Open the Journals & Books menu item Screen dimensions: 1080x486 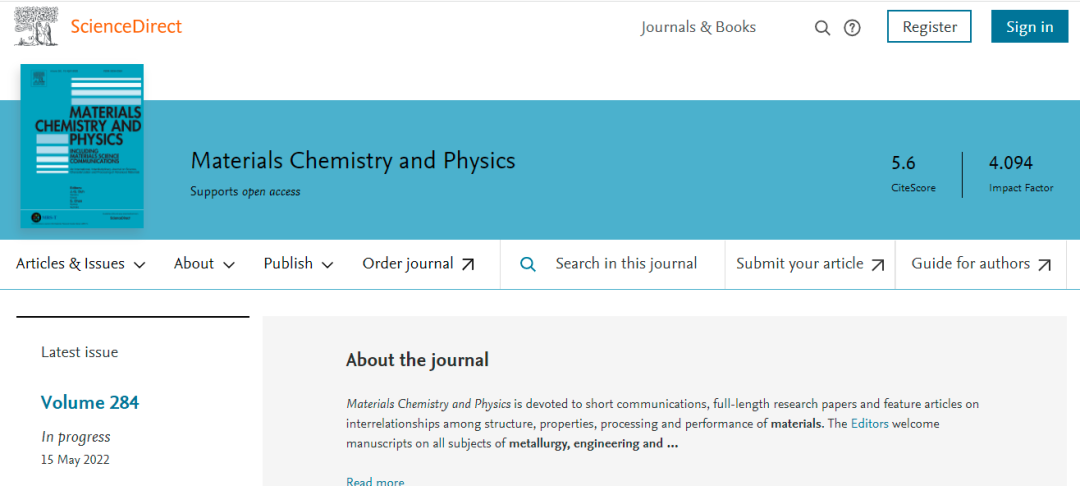tap(698, 27)
